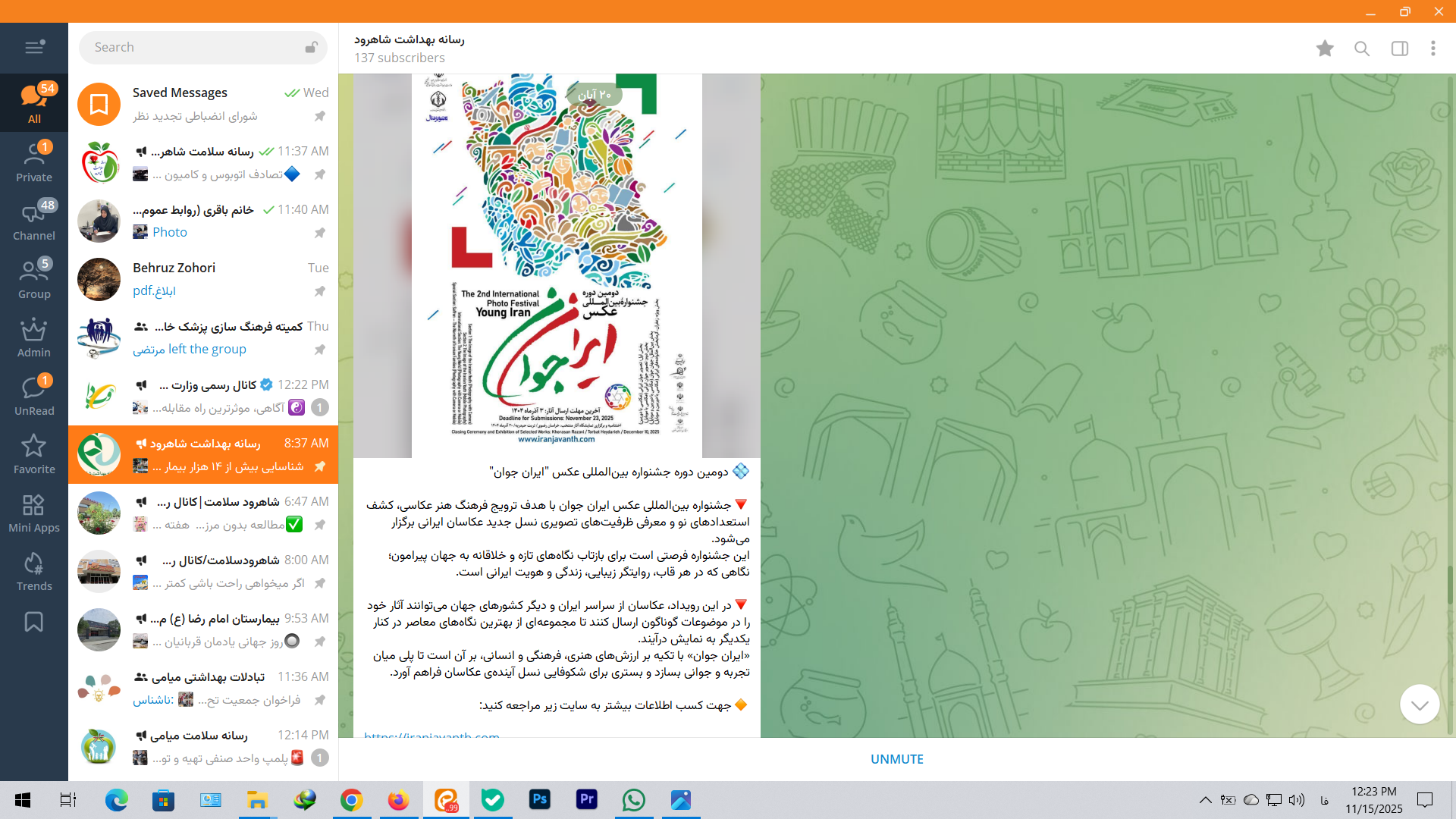Open the Saved Messages chat
1456x819 pixels.
tap(202, 104)
